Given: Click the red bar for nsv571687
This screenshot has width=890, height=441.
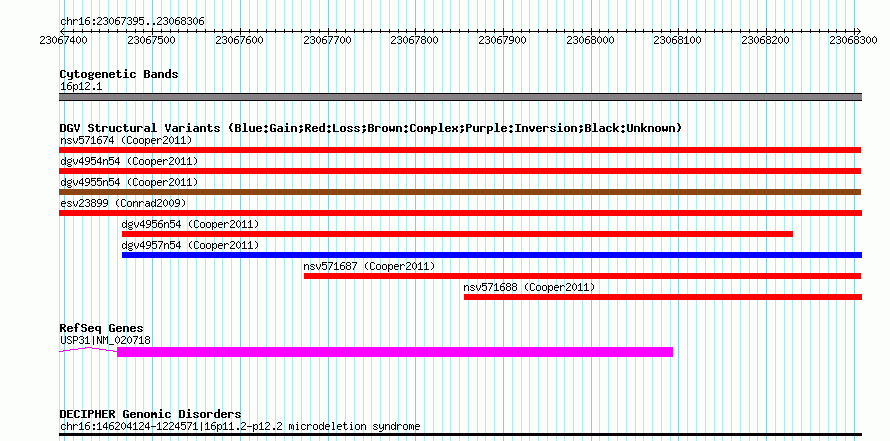Looking at the screenshot, I should pos(582,276).
